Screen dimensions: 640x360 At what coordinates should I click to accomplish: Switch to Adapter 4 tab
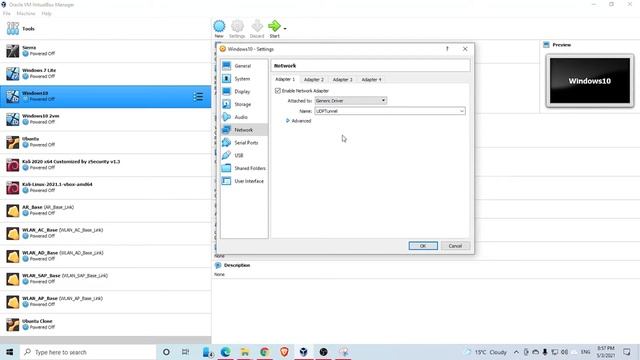371,80
